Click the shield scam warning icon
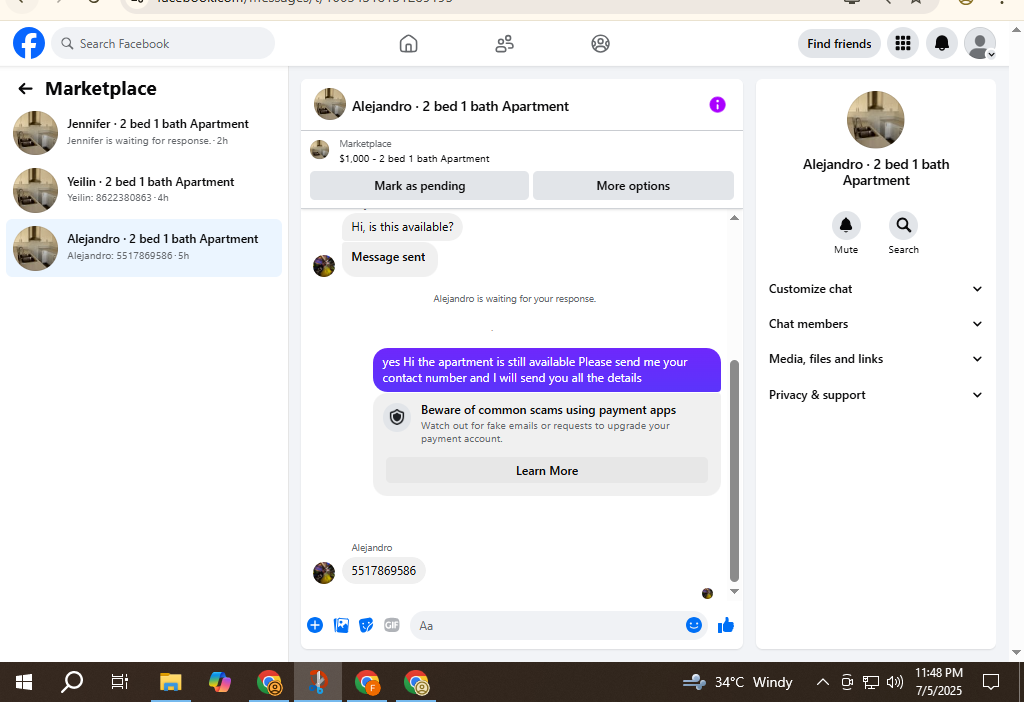 [397, 417]
